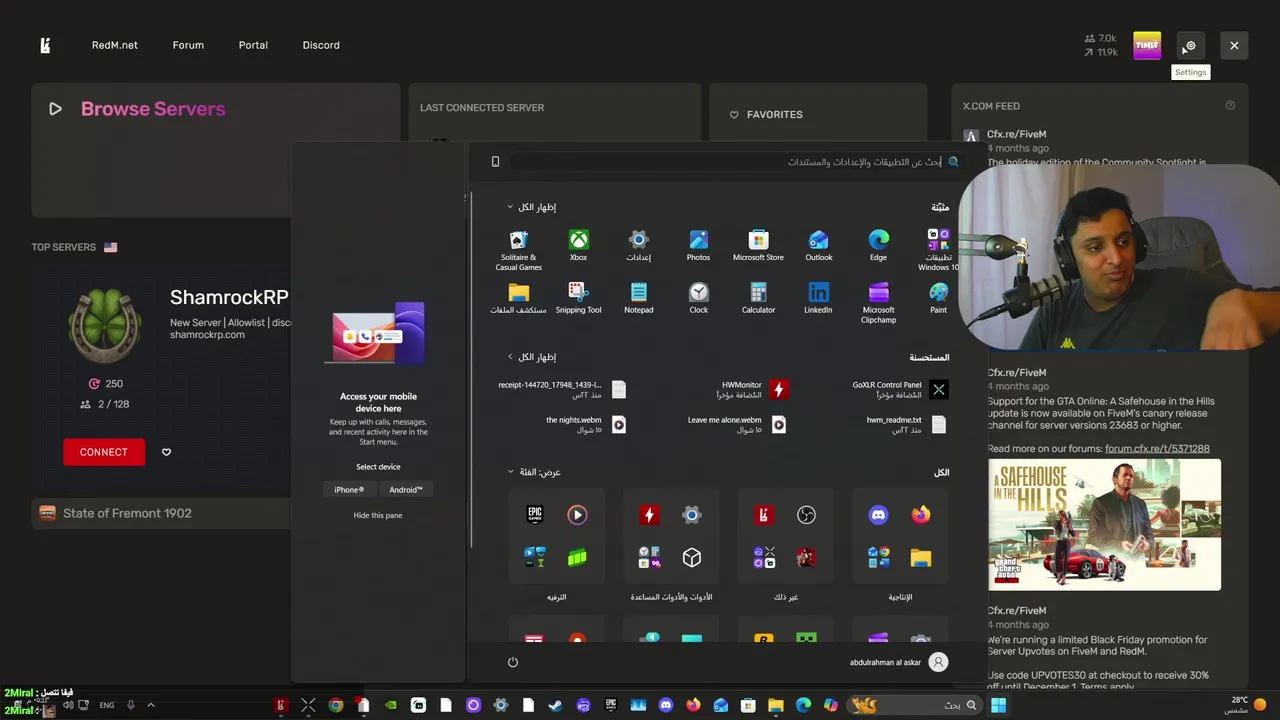Click ENG language indicator in tray

pos(106,705)
